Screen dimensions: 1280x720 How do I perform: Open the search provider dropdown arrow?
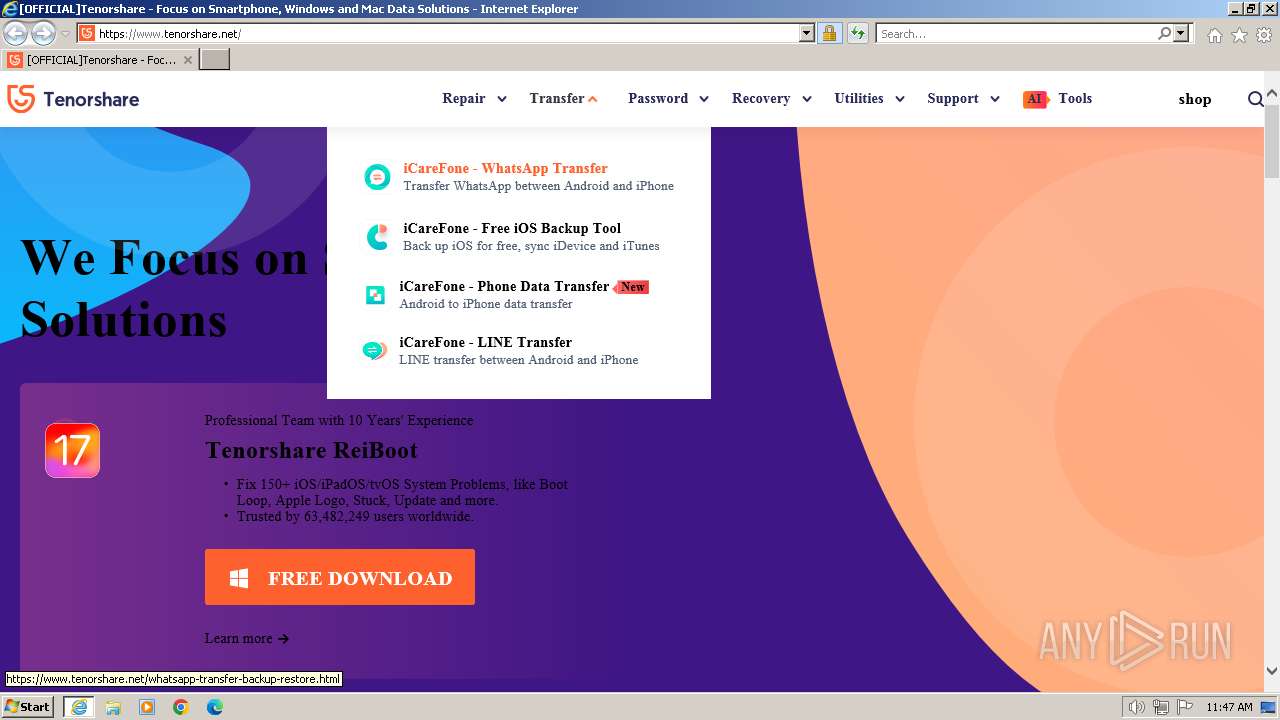pos(1181,33)
